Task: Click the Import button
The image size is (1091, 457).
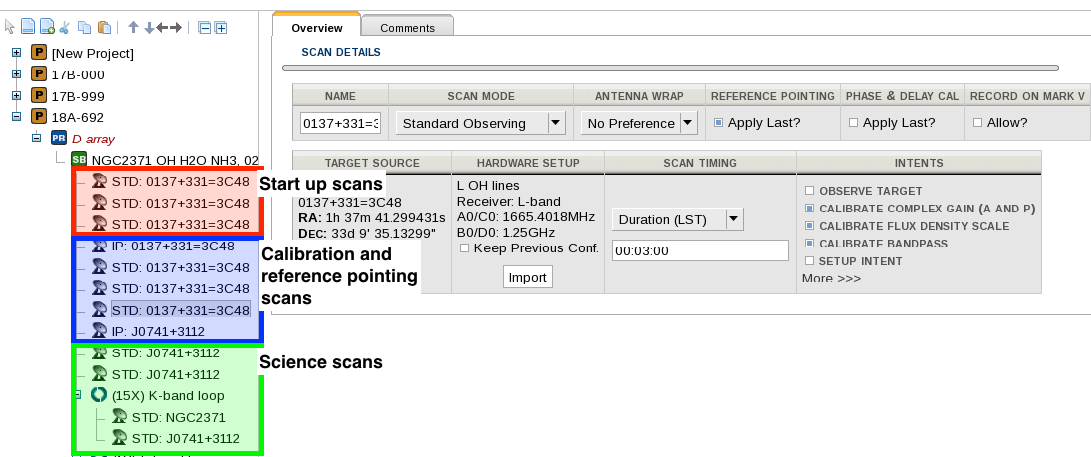Action: coord(527,277)
